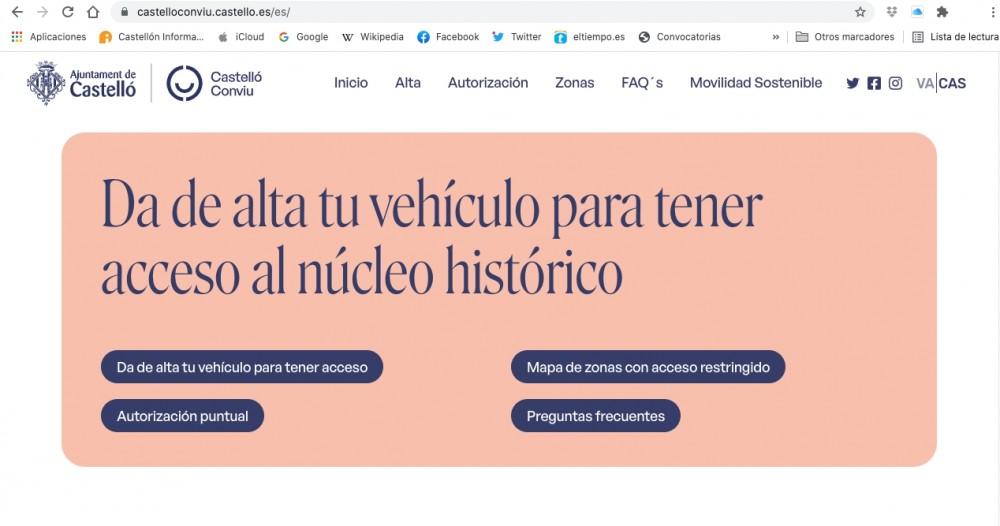Open the Extensions puzzle piece icon
The image size is (1000, 526).
coord(942,12)
